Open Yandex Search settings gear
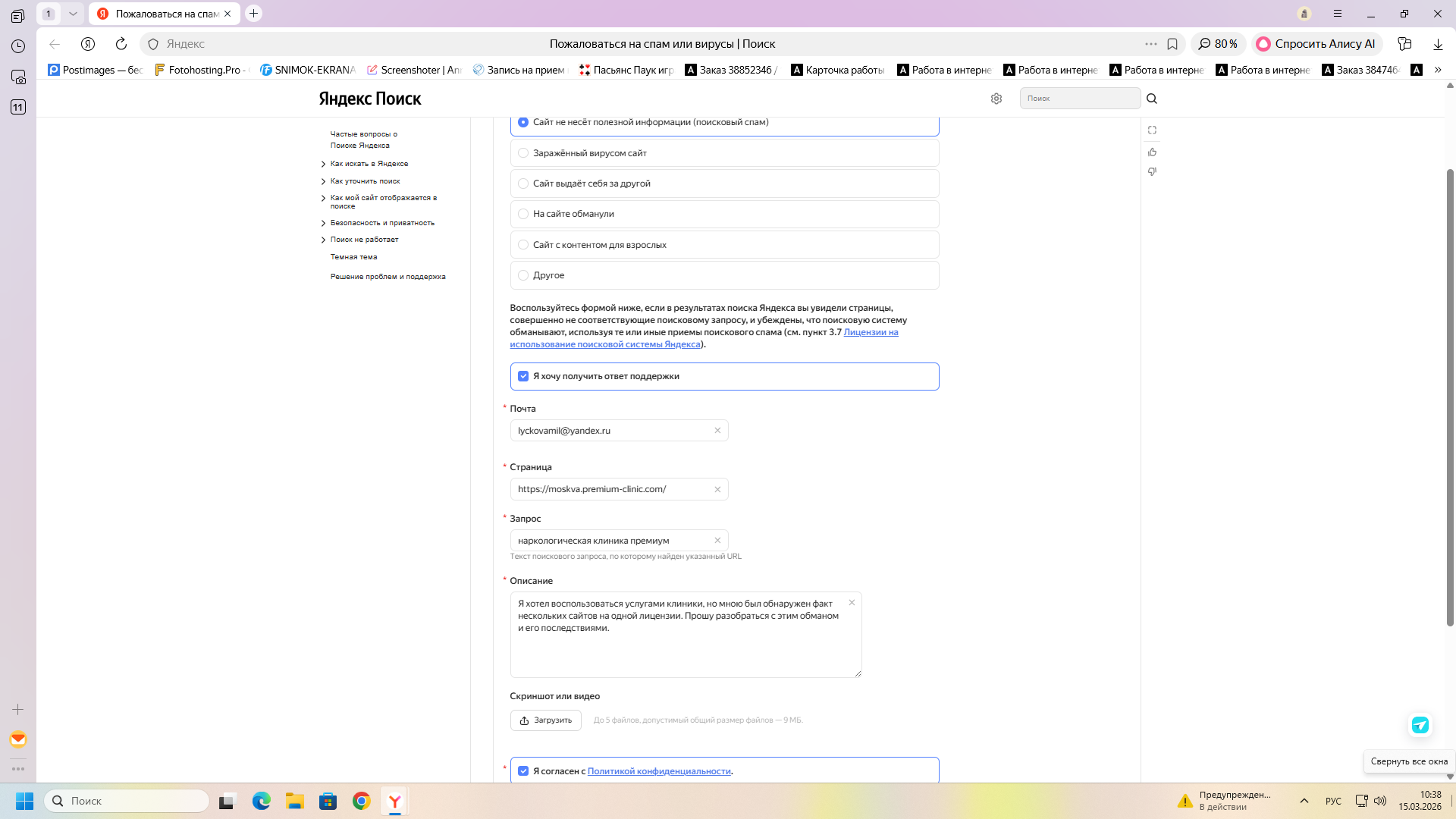 click(996, 99)
